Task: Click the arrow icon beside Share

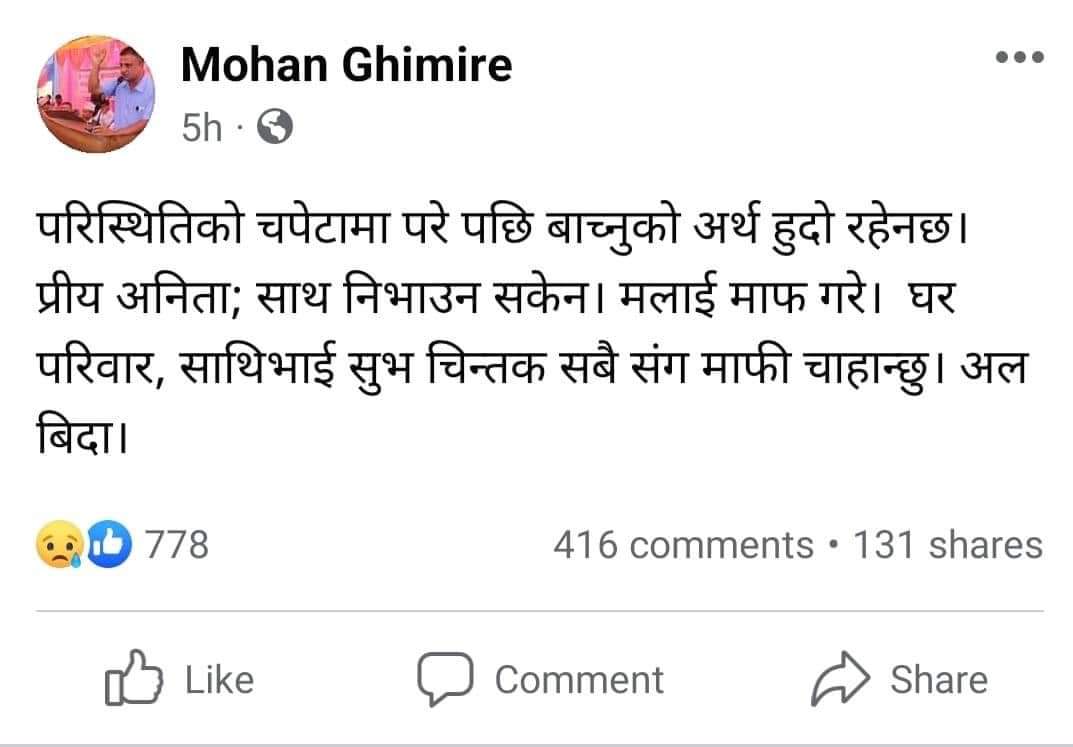Action: [x=841, y=680]
